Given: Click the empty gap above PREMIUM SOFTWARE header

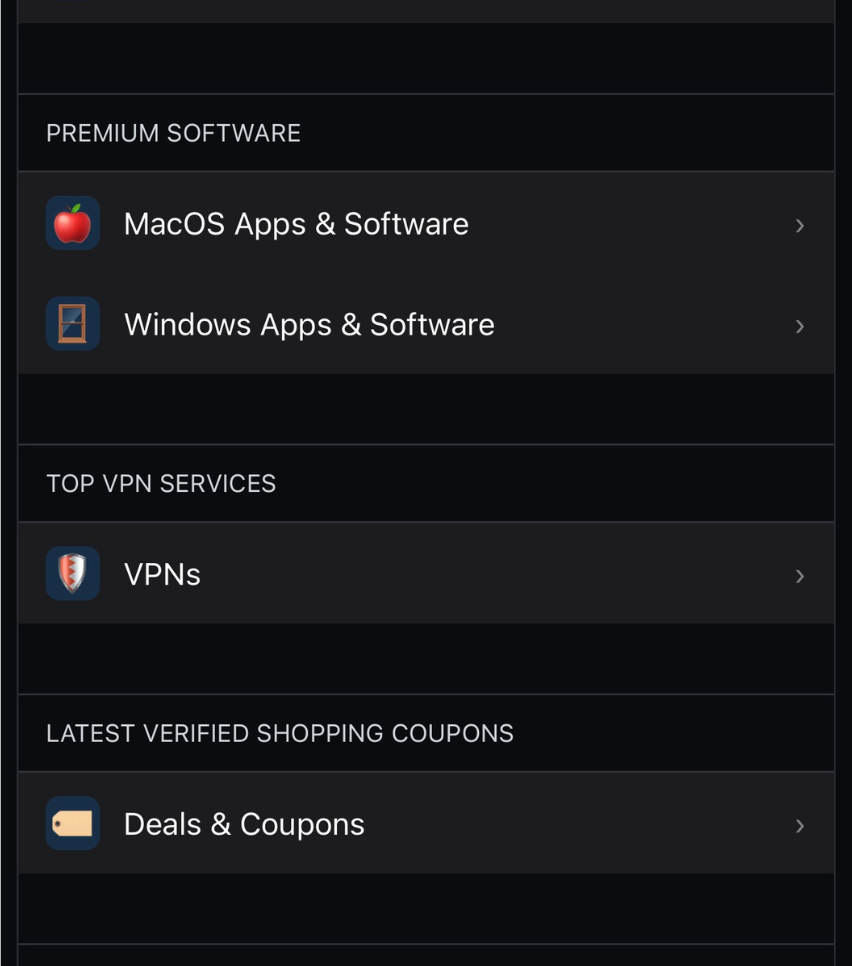Looking at the screenshot, I should 426,58.
